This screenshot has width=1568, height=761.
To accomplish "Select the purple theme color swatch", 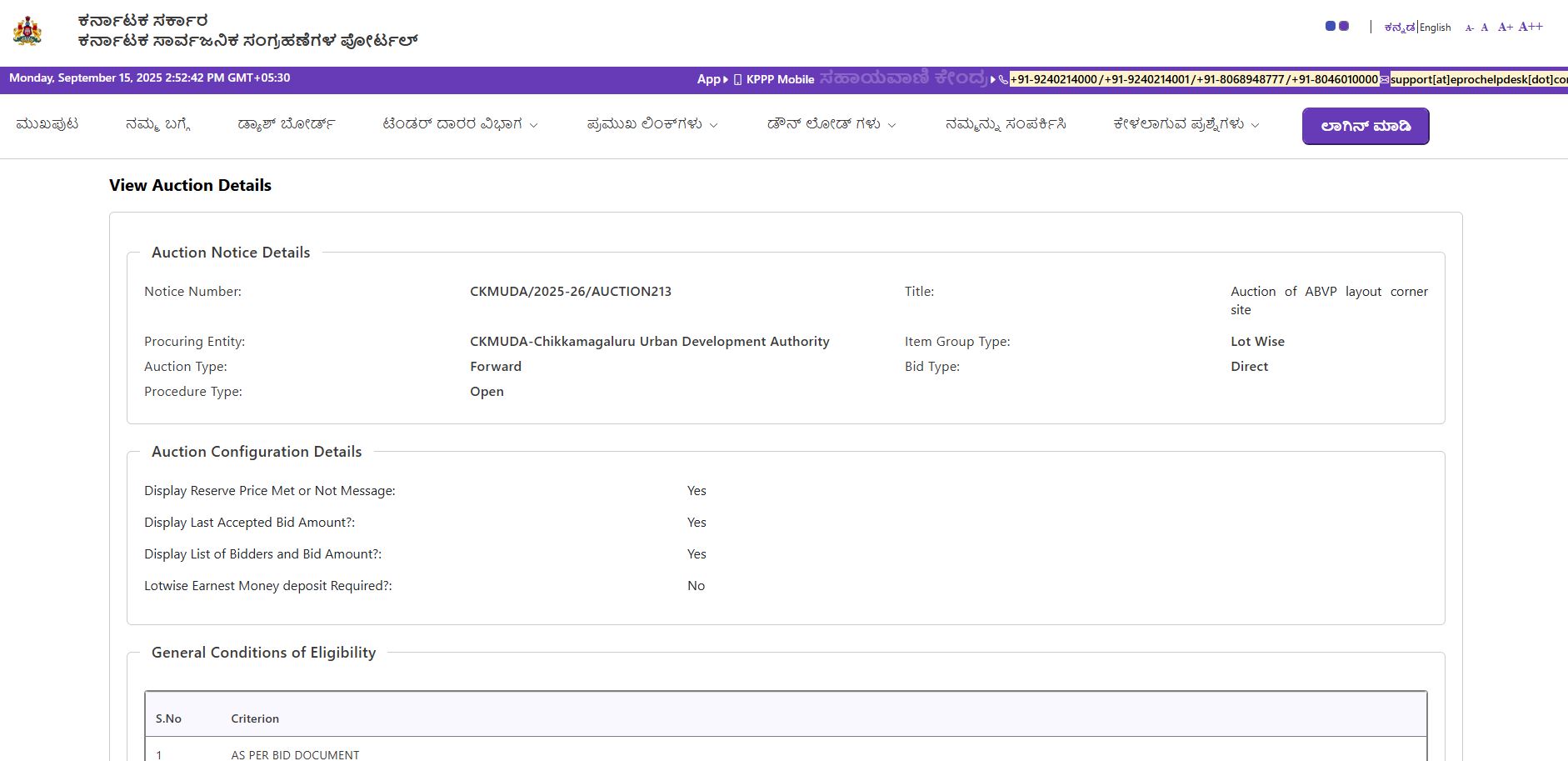I will [x=1344, y=27].
